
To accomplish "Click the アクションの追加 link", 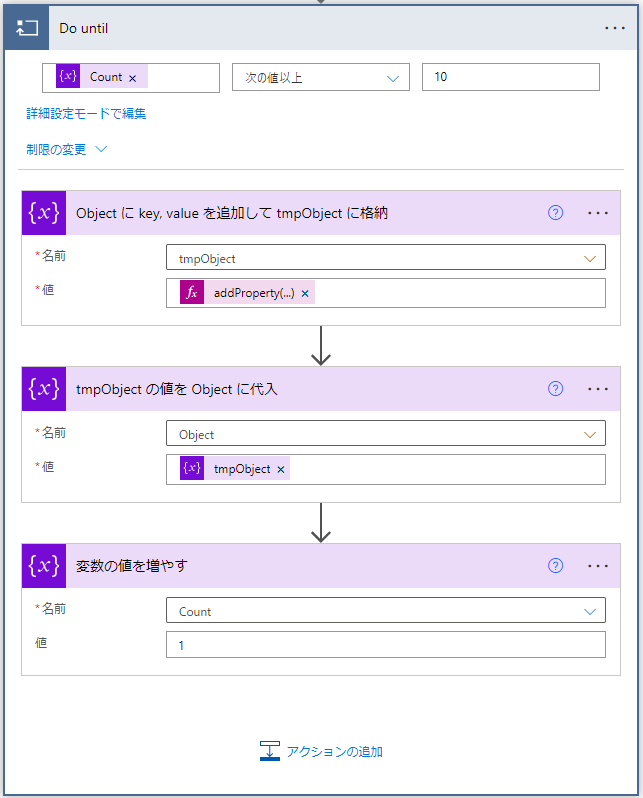I will [334, 751].
